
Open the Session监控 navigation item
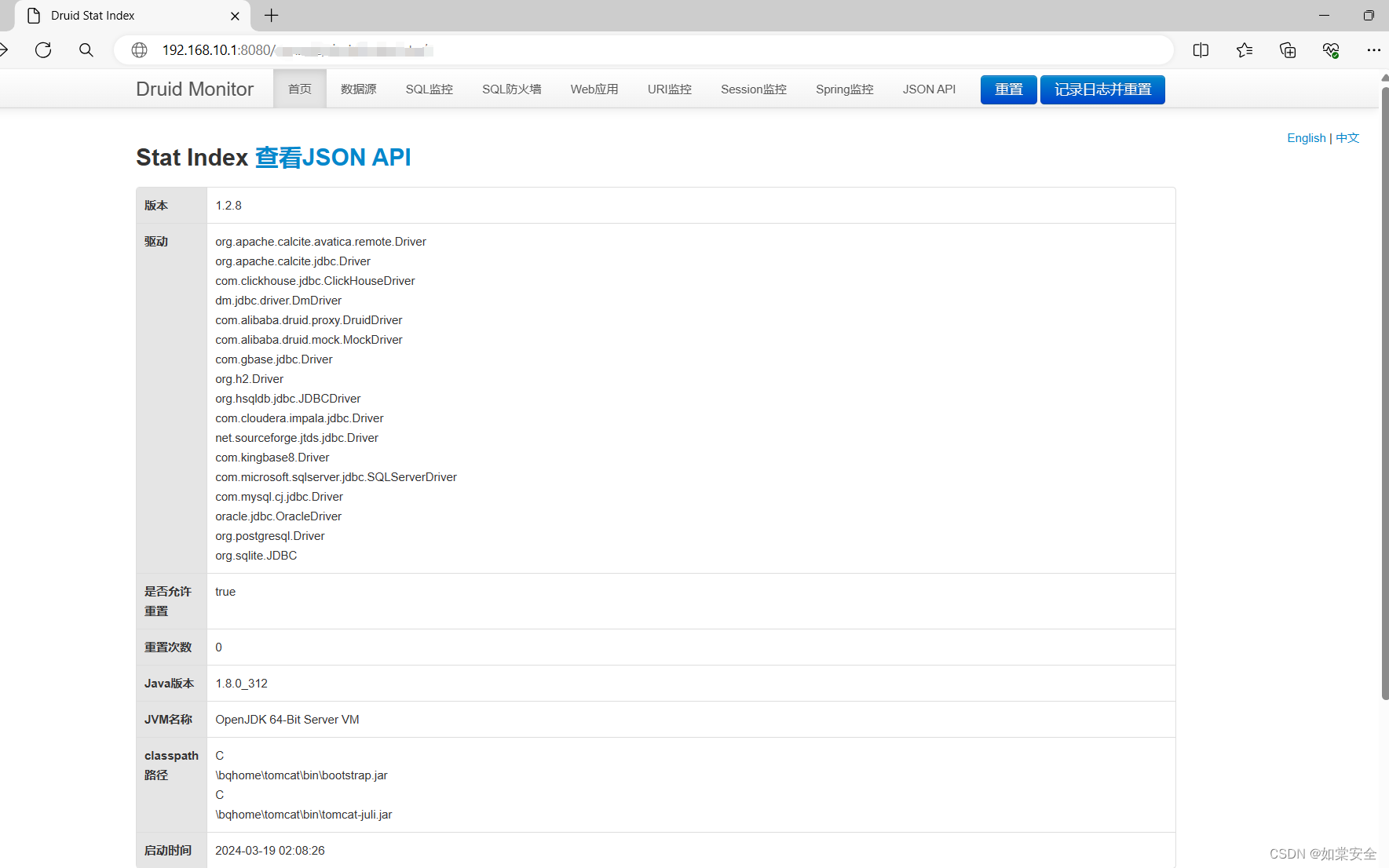[x=754, y=89]
